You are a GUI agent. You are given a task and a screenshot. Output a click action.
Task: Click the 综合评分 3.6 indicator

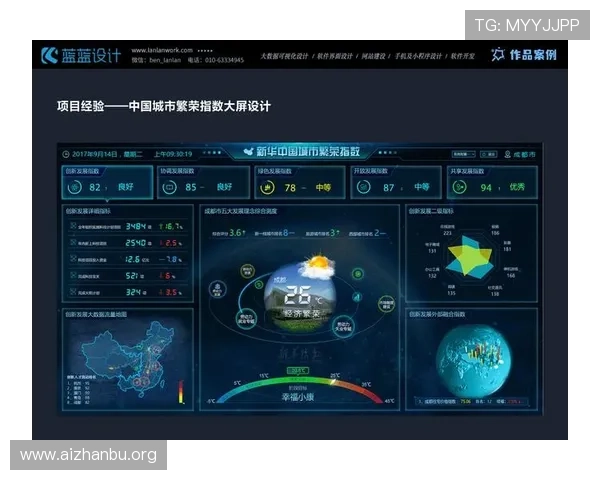[x=229, y=233]
